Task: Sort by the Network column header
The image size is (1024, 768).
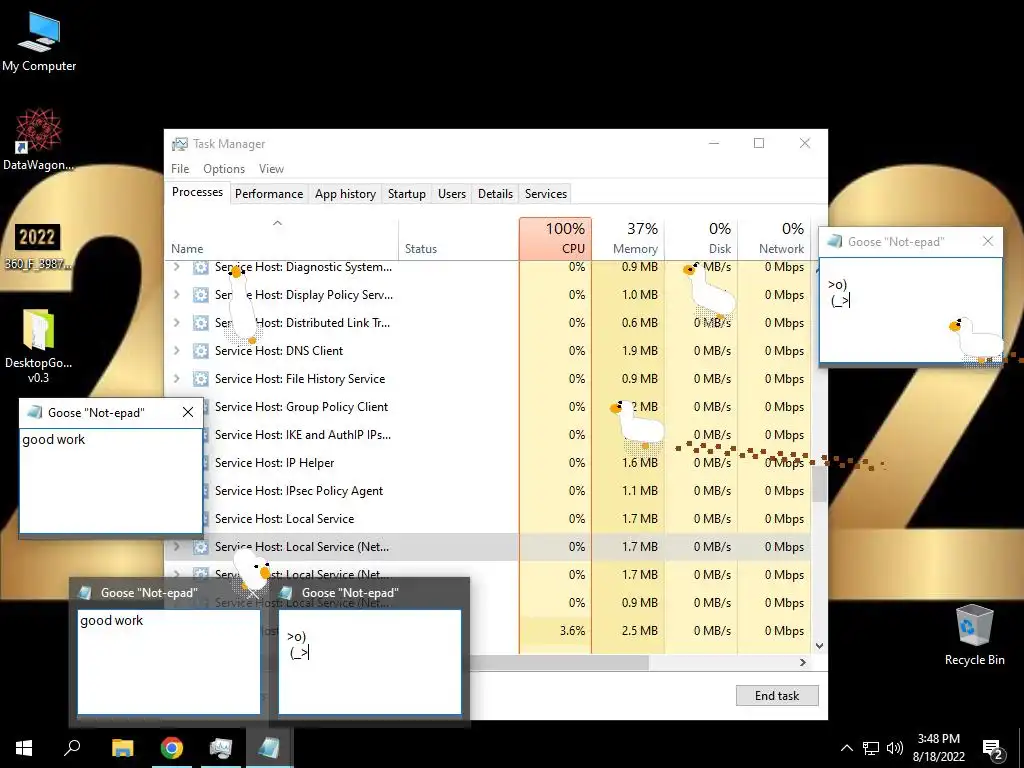Action: click(774, 238)
